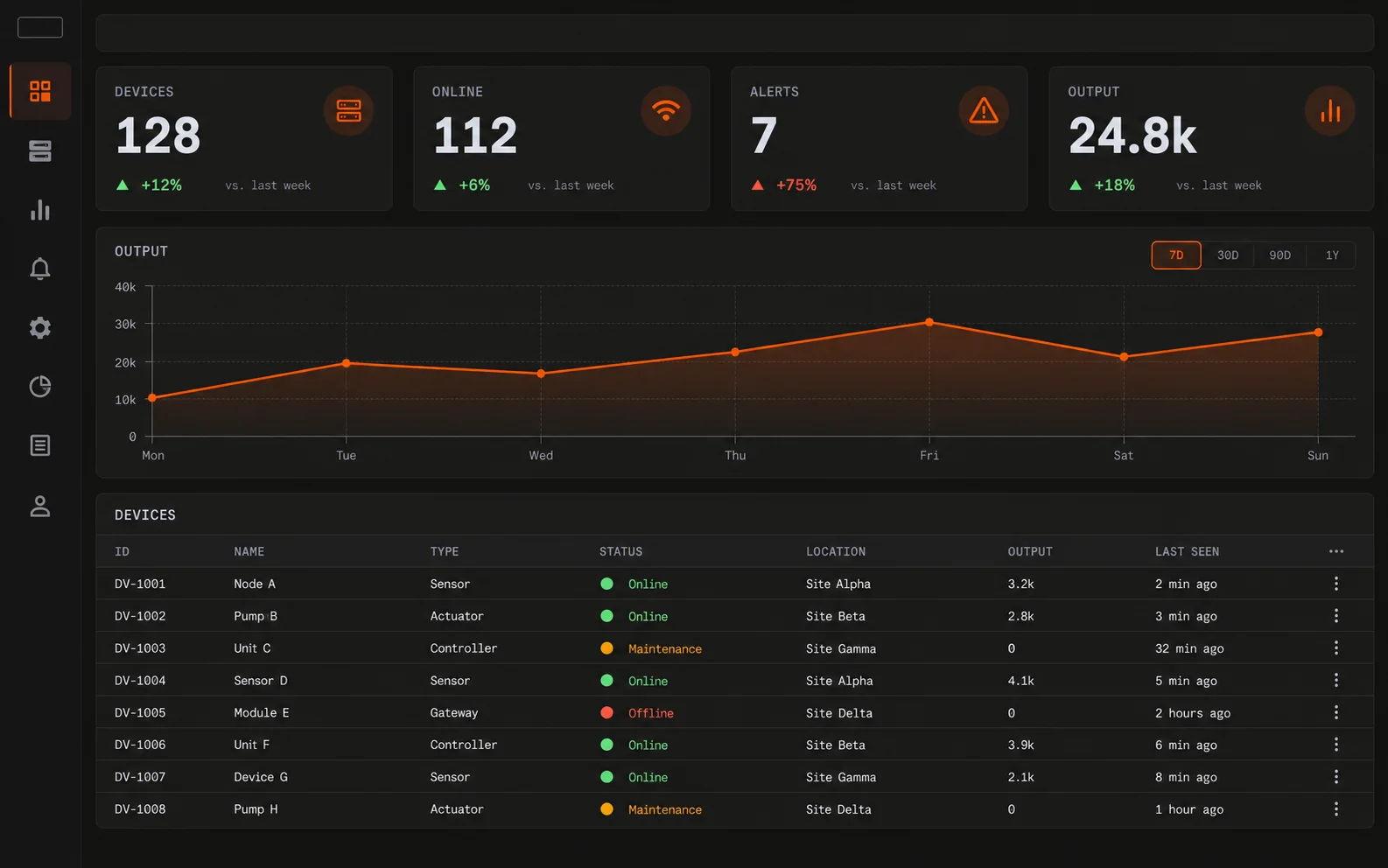Image resolution: width=1388 pixels, height=868 pixels.
Task: Click device name Sensor D
Action: [261, 681]
